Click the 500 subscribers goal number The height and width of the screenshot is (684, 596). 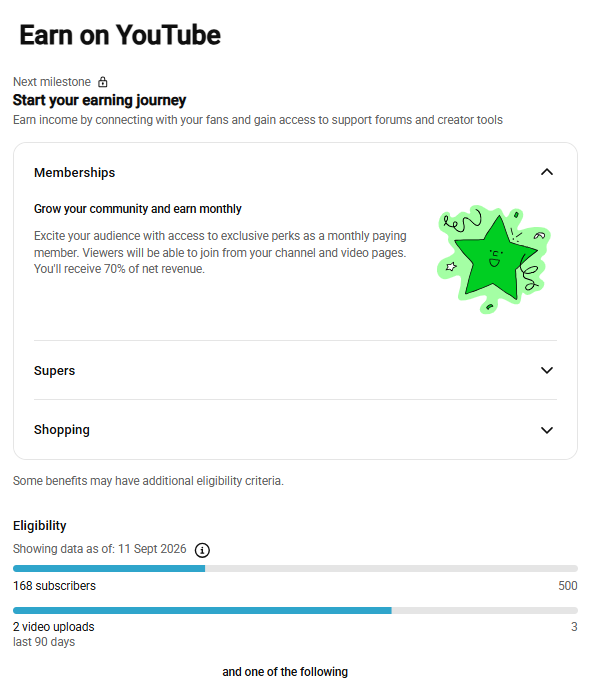click(x=568, y=585)
